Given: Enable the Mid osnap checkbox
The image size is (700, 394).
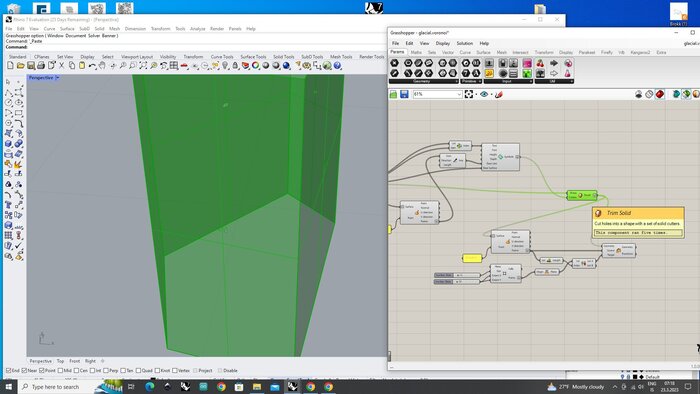Looking at the screenshot, I should 60,370.
